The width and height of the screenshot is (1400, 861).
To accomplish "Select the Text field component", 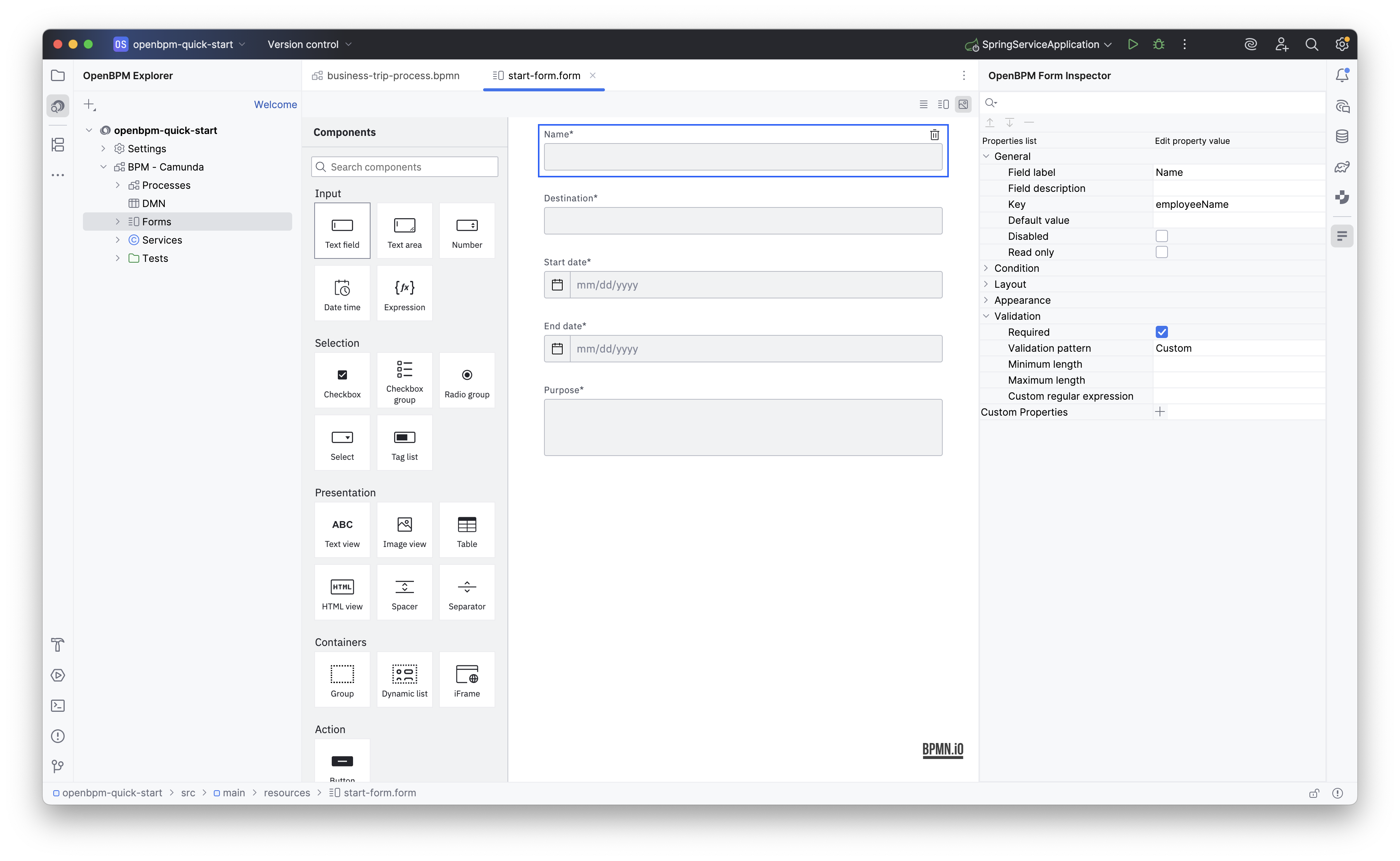I will pos(342,231).
